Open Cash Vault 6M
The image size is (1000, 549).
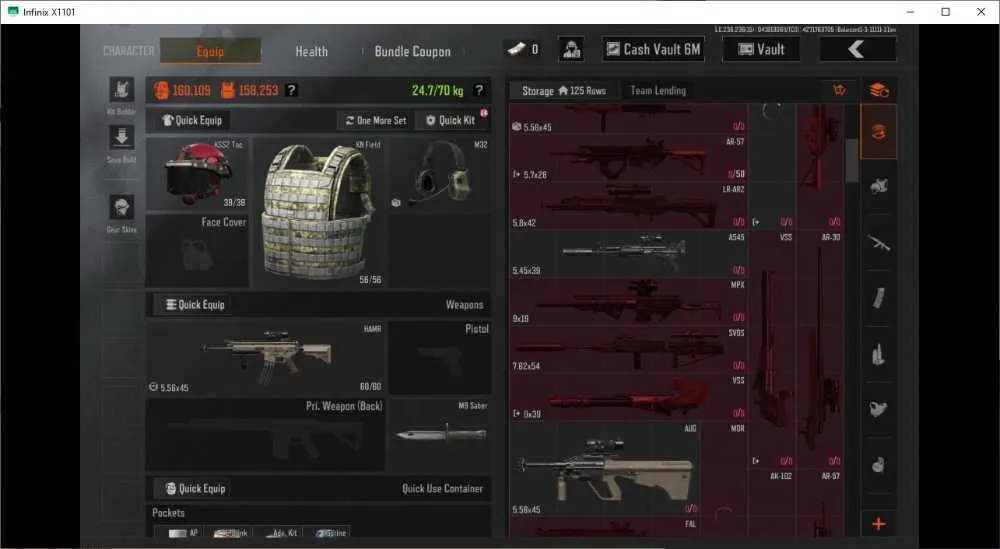pyautogui.click(x=653, y=49)
